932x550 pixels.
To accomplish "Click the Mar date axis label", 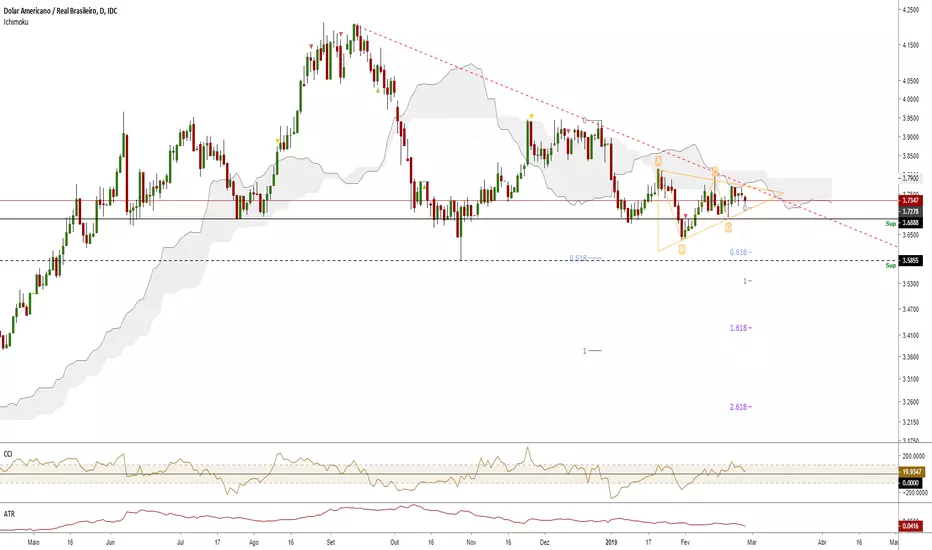I will pyautogui.click(x=752, y=543).
